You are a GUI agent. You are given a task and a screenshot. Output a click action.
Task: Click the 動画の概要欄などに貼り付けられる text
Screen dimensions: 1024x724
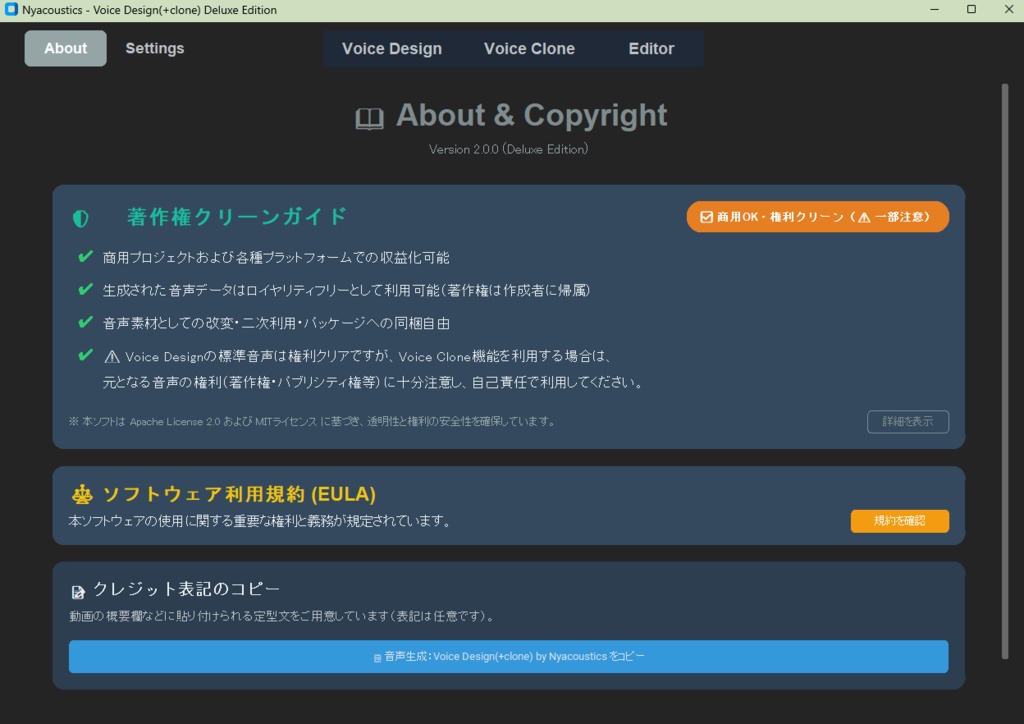point(281,616)
